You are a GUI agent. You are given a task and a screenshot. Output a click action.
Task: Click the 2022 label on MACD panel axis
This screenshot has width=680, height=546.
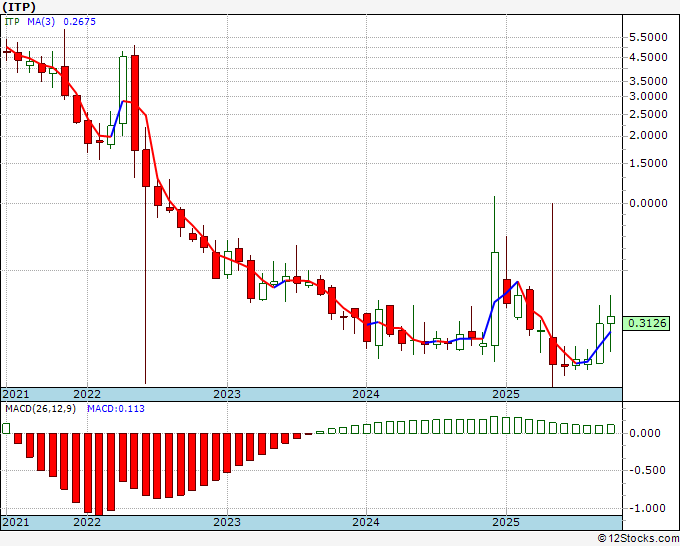click(x=87, y=522)
